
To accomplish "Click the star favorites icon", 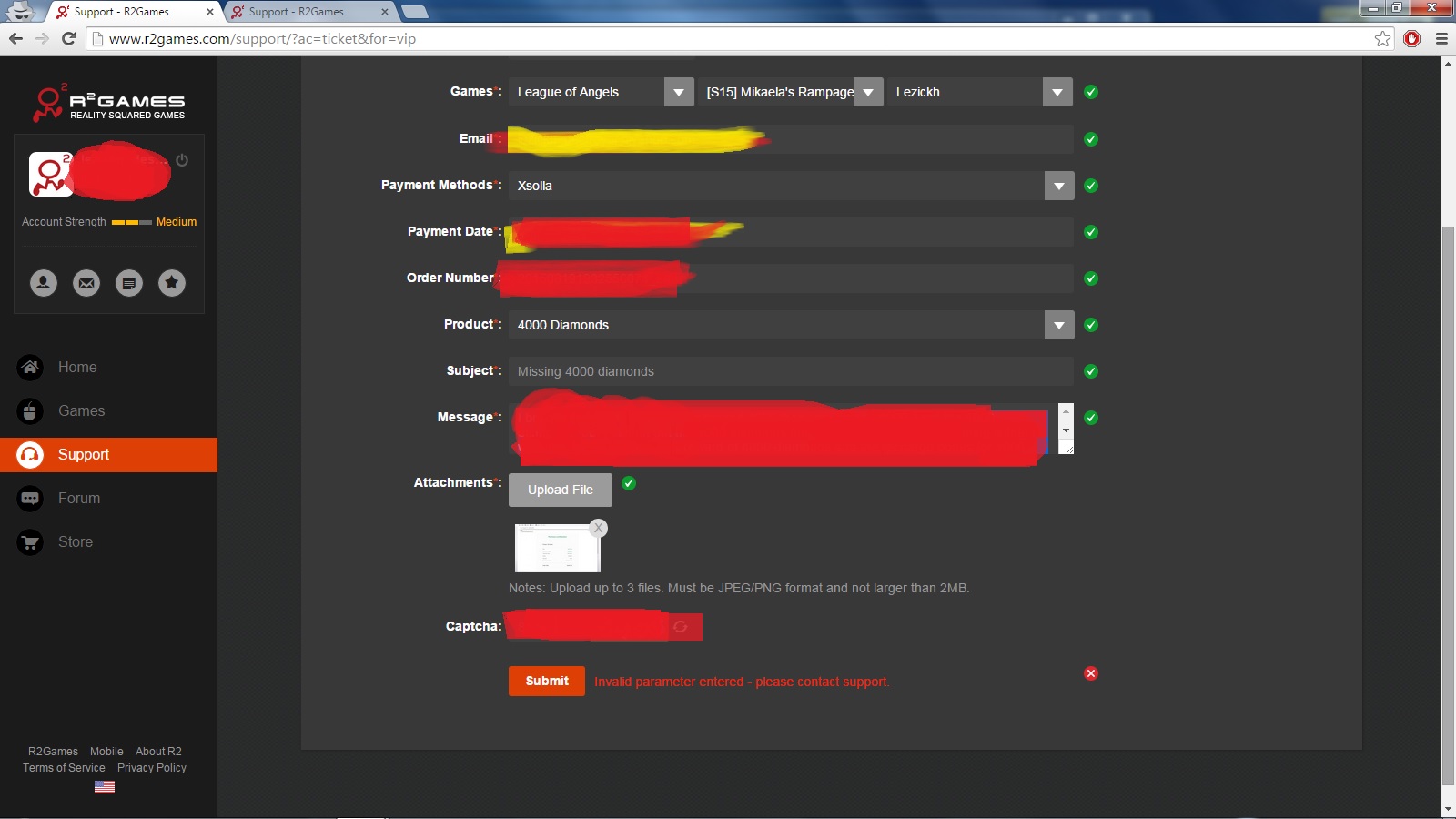I will point(172,283).
